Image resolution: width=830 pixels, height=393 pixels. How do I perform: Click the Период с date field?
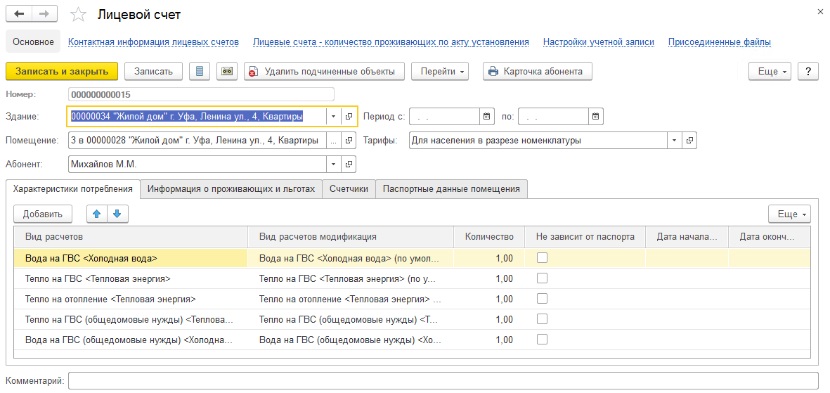click(x=445, y=117)
